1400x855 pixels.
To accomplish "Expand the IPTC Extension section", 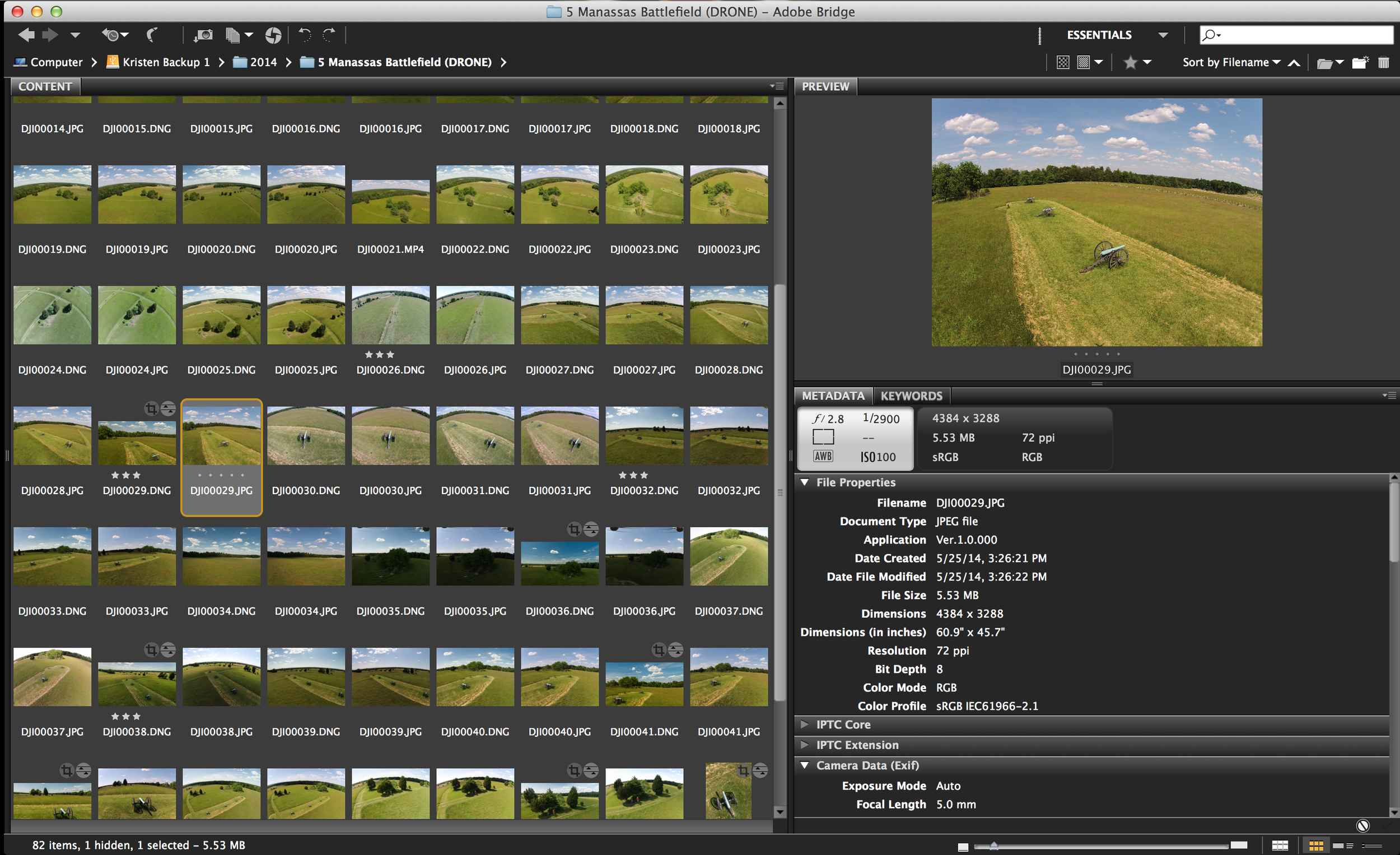I will click(805, 745).
